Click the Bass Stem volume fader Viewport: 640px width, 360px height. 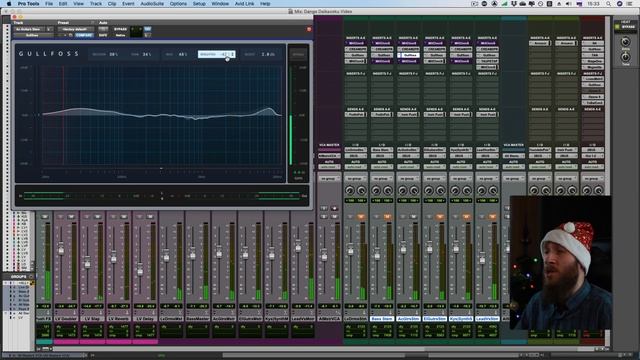[377, 254]
